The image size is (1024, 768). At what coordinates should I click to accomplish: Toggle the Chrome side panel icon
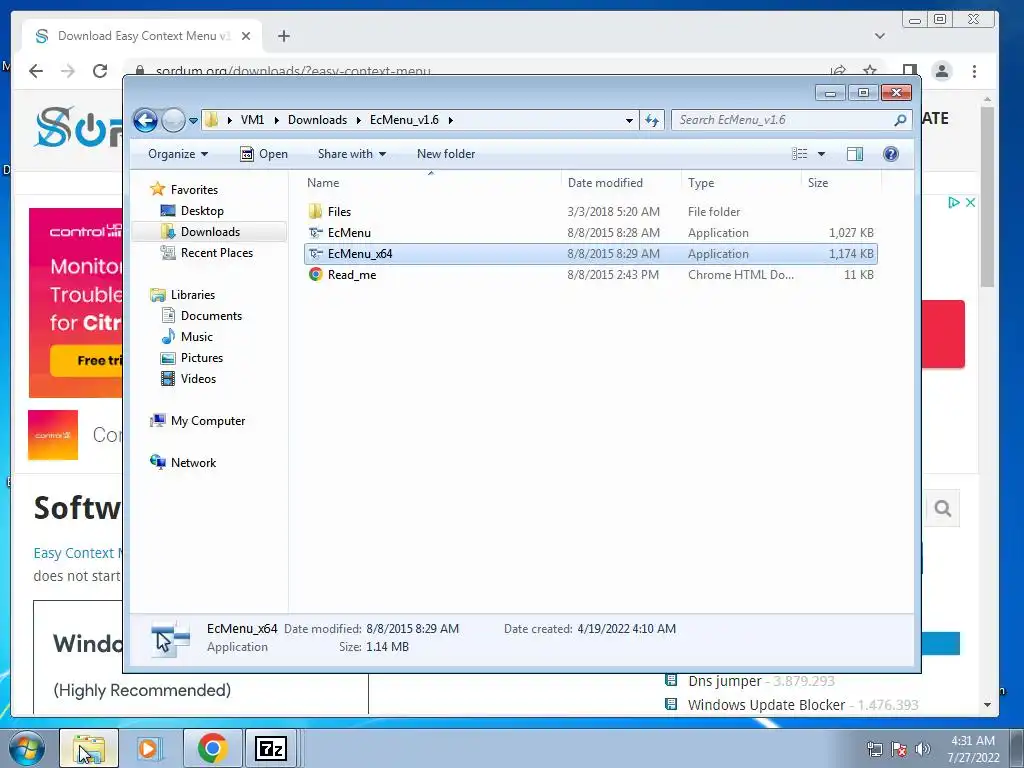point(910,71)
